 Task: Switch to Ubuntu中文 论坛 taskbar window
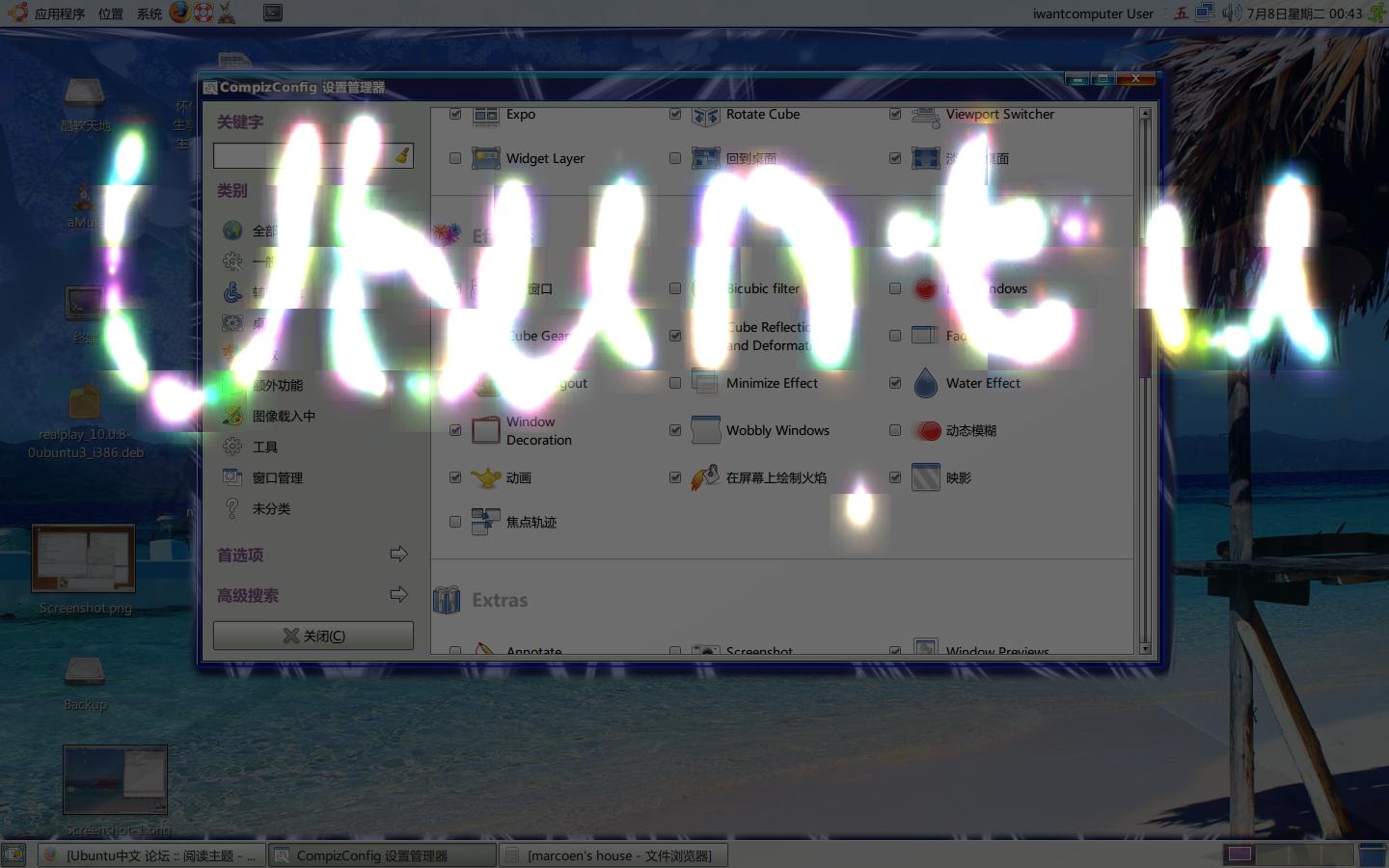151,855
